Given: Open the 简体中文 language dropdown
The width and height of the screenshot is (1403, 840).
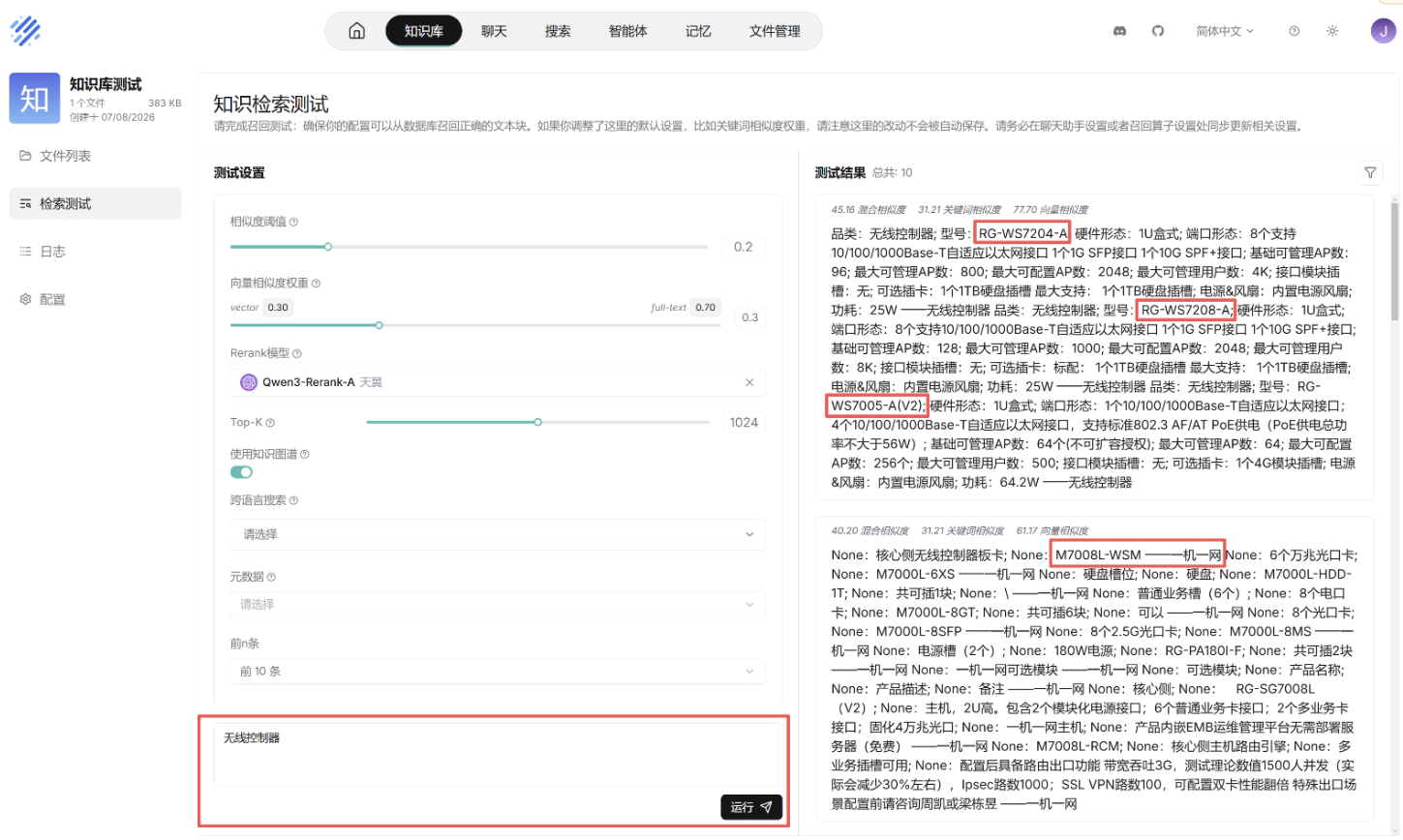Looking at the screenshot, I should point(1225,31).
